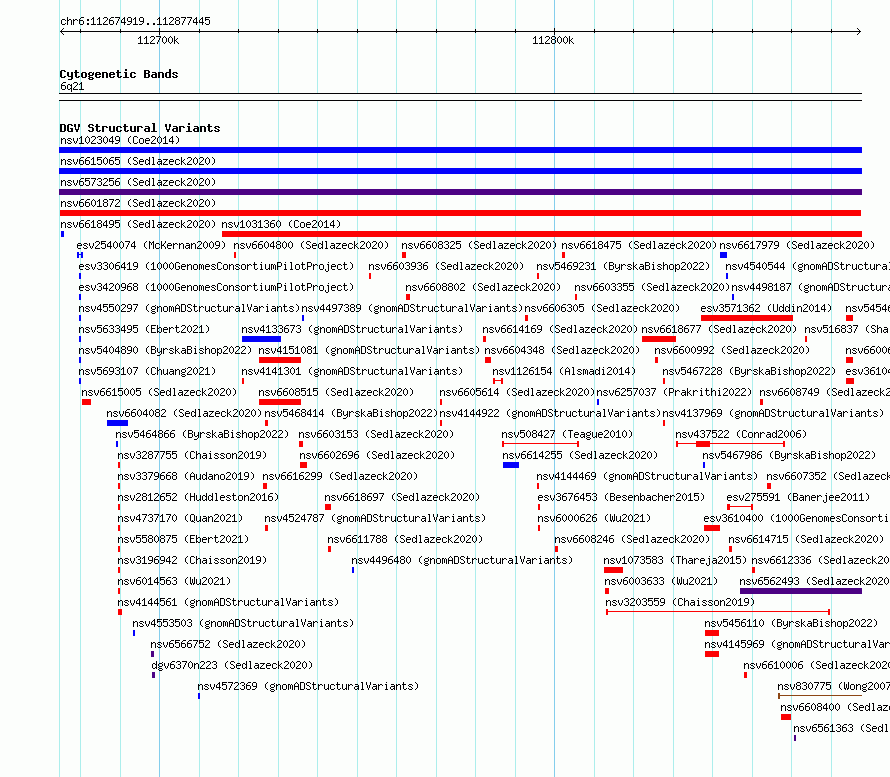
Task: Open nsv5464866 (ByrskaBishop2022) label
Action: [202, 434]
